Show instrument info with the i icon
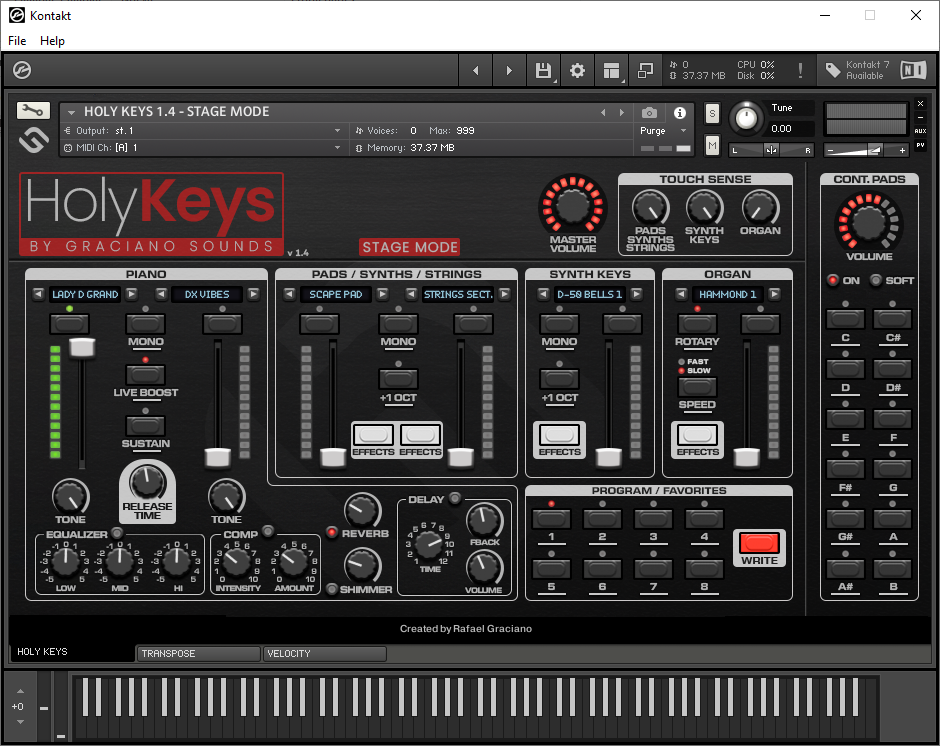Screen dimensions: 940x746 point(680,113)
